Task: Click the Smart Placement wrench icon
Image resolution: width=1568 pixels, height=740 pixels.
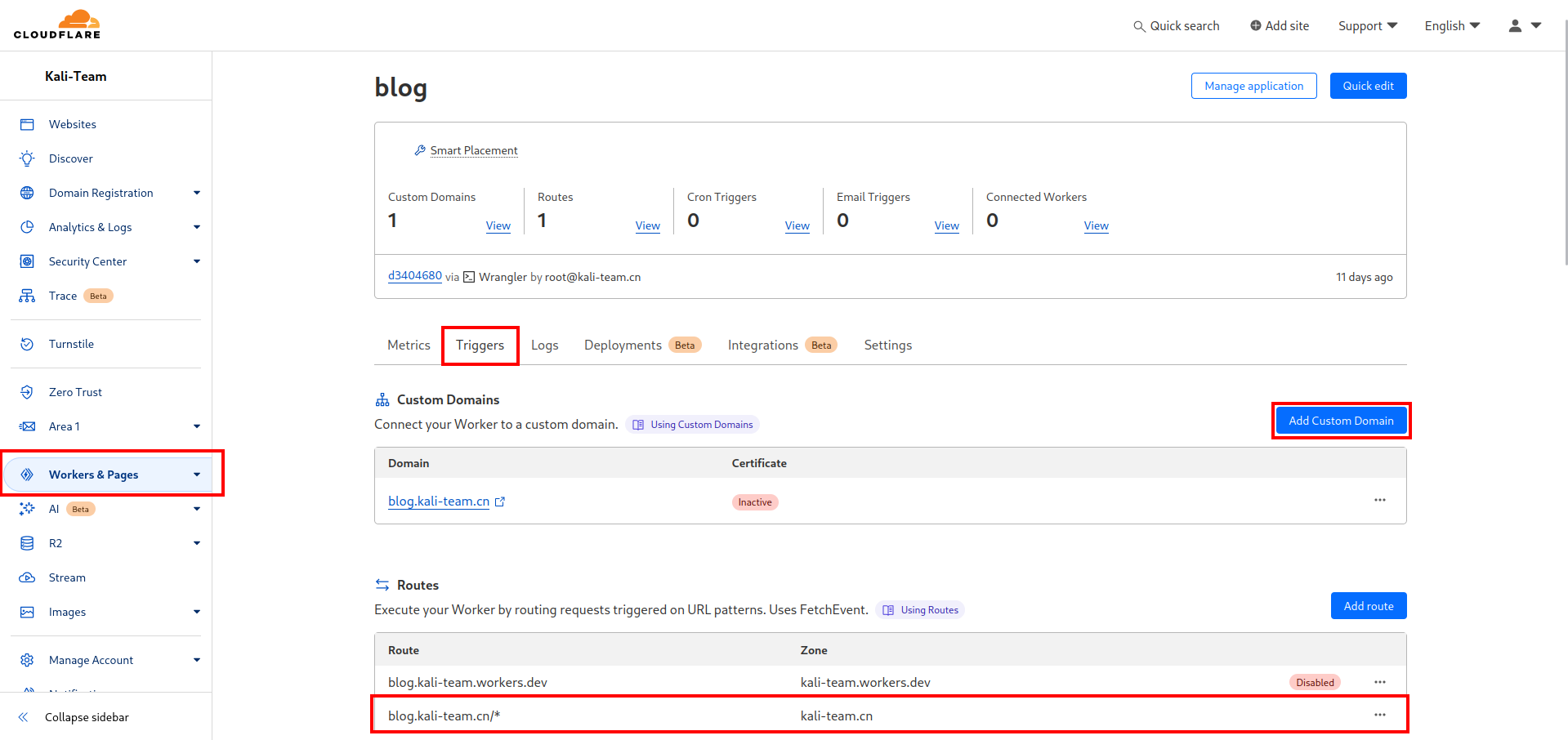Action: coord(420,150)
